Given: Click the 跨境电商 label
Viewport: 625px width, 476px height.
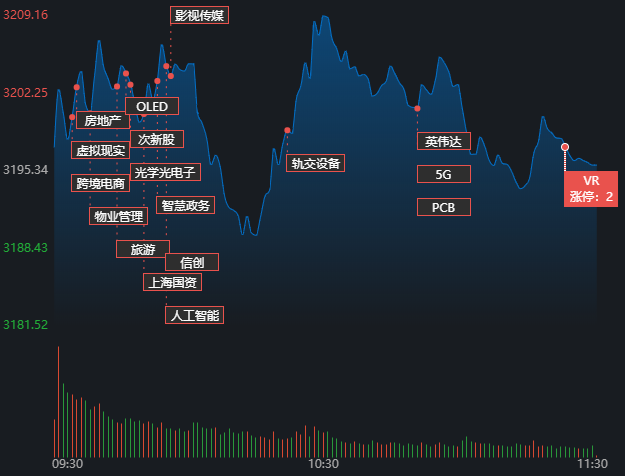Looking at the screenshot, I should pos(100,183).
